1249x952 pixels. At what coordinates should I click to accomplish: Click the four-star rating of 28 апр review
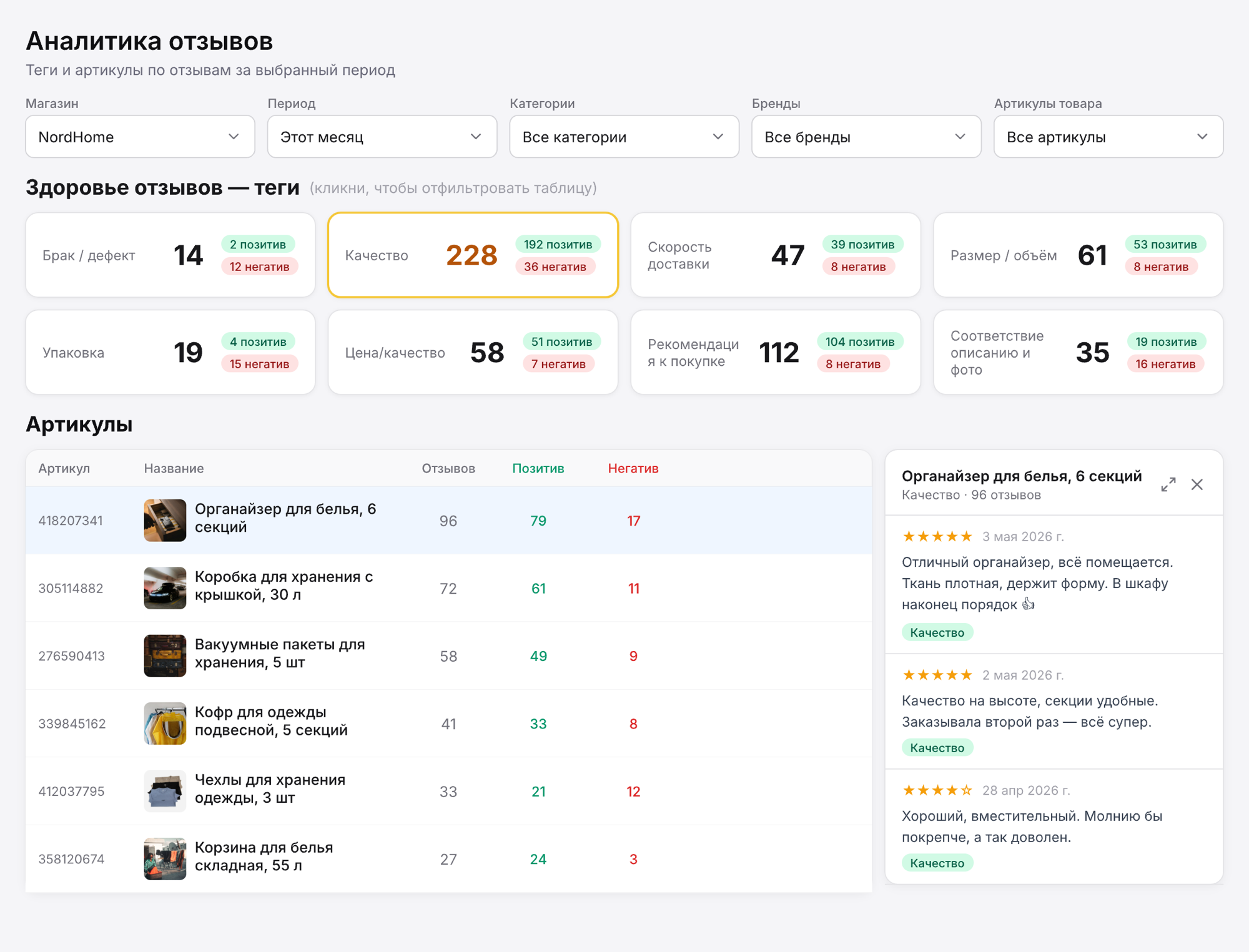coord(937,790)
